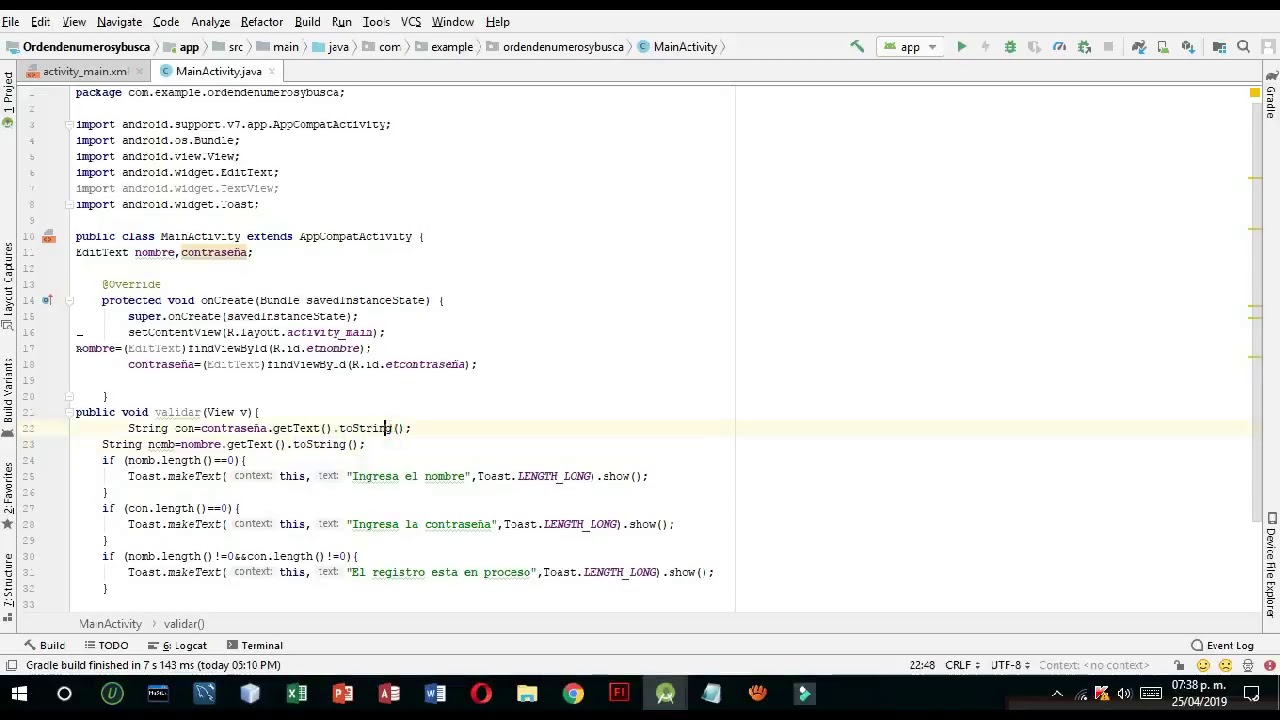Click the yellow warning indicator above scrollbar
The image size is (1280, 720).
click(x=1255, y=93)
